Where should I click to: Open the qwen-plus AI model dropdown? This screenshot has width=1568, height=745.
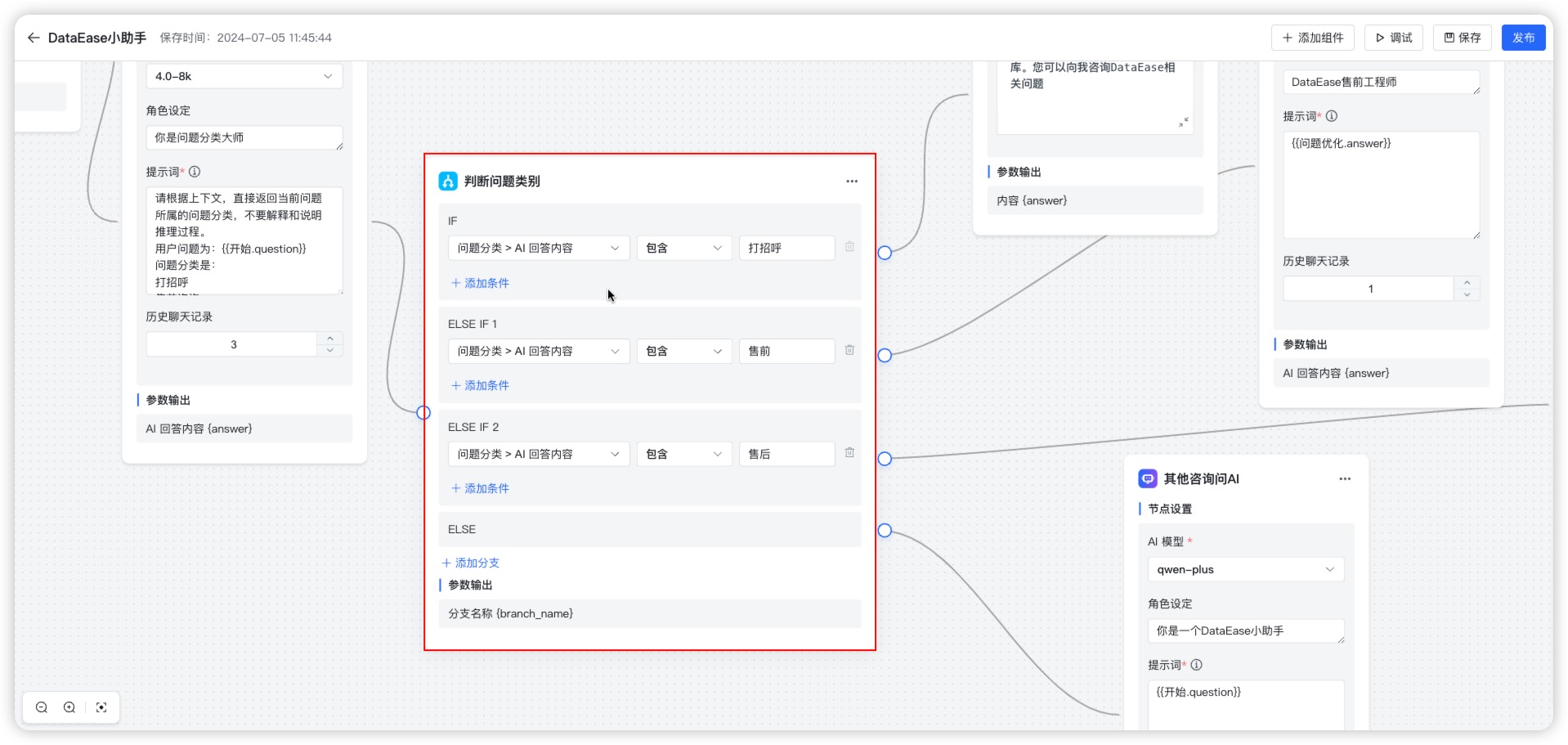(x=1244, y=569)
